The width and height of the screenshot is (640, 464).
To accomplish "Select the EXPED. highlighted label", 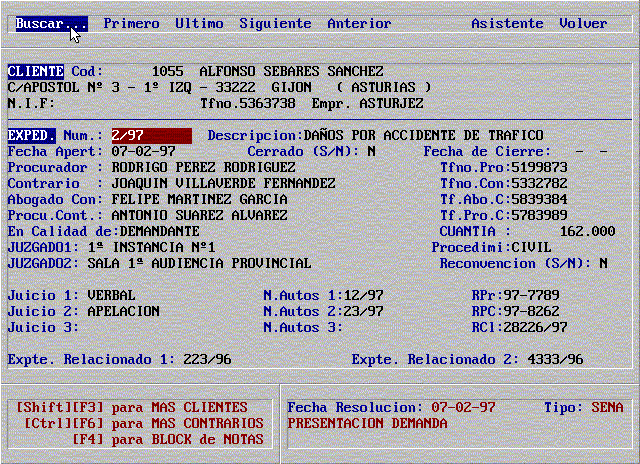I will [31, 135].
